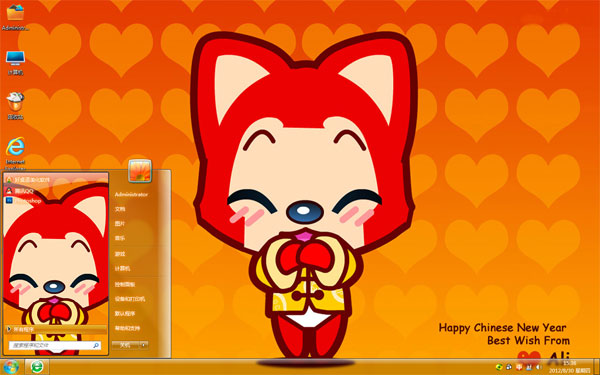
Task: Open 游戏 (Games) in Start menu
Action: point(120,254)
